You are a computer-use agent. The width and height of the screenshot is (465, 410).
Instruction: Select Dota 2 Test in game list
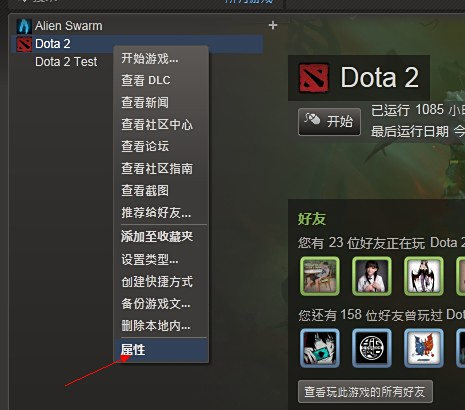66,62
